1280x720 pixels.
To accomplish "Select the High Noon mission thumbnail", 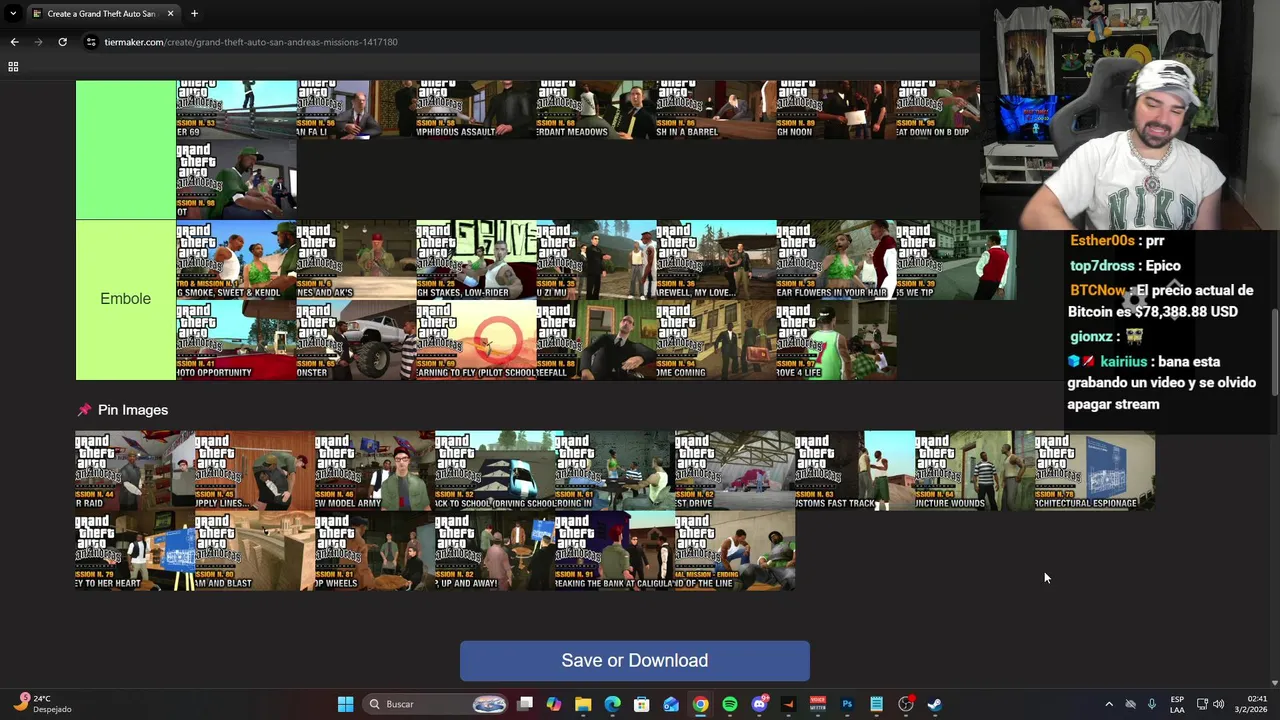I will point(836,109).
